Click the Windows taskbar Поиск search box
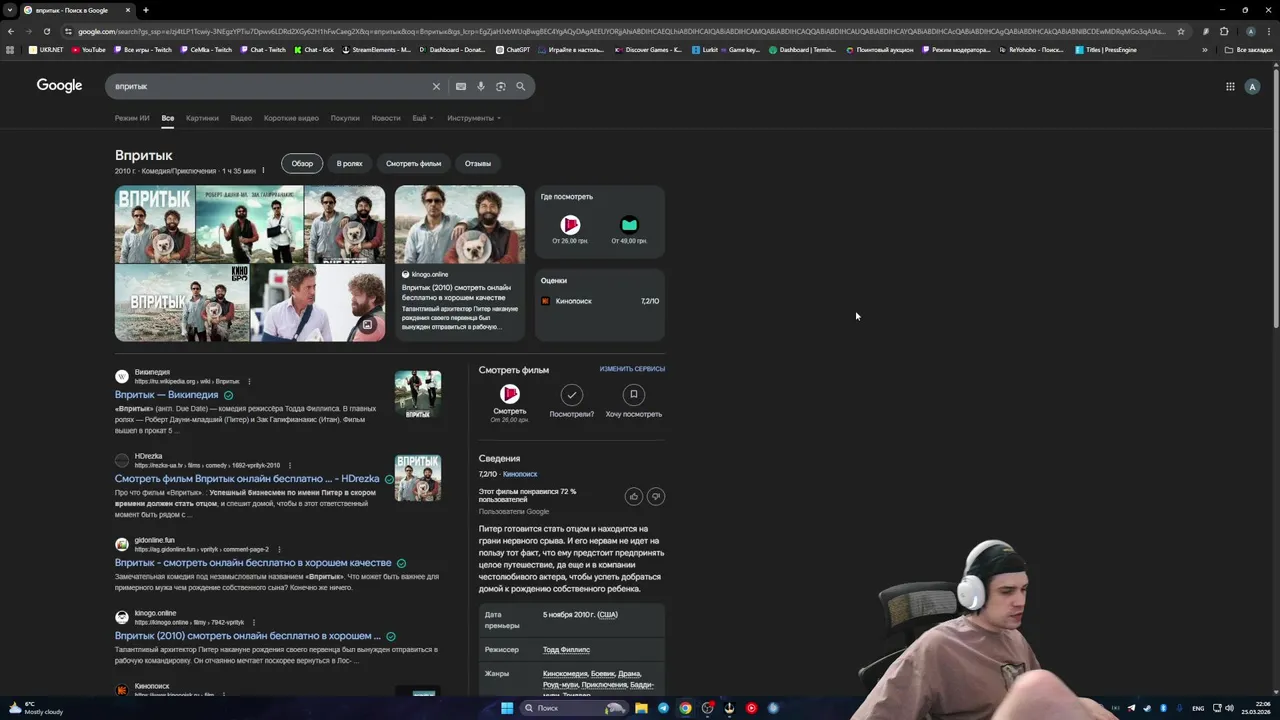Viewport: 1280px width, 720px height. coord(573,708)
